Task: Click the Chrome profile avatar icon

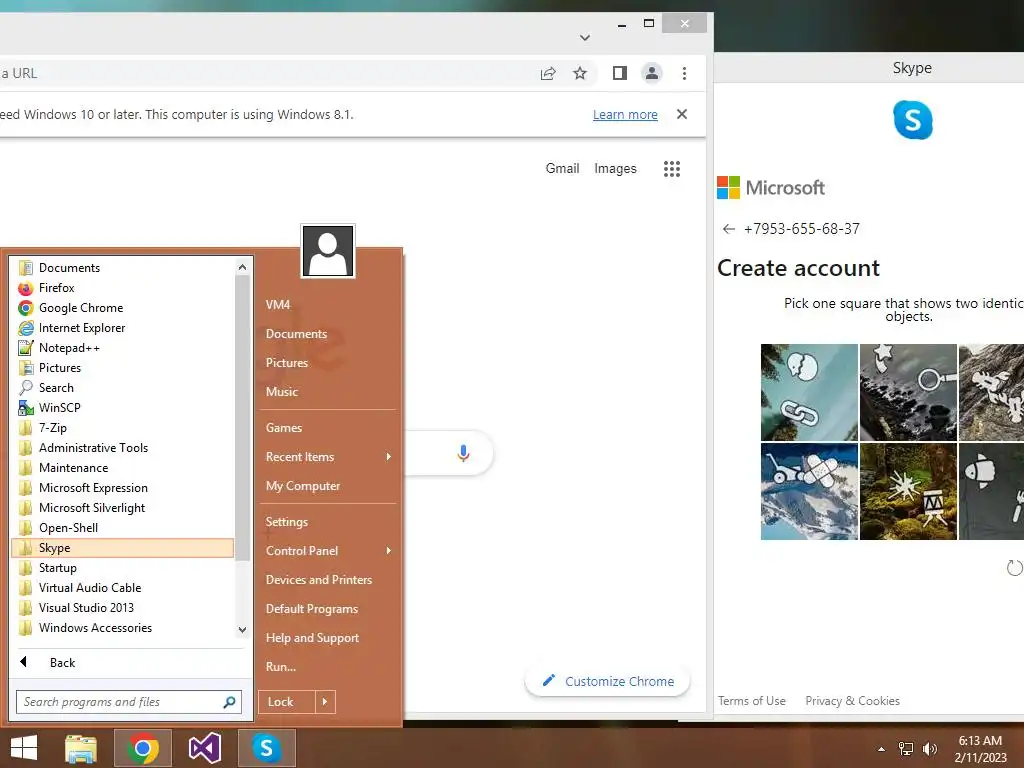Action: (x=652, y=73)
